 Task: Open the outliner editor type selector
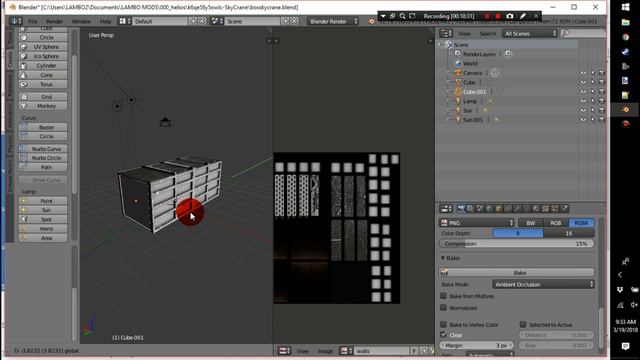point(446,34)
